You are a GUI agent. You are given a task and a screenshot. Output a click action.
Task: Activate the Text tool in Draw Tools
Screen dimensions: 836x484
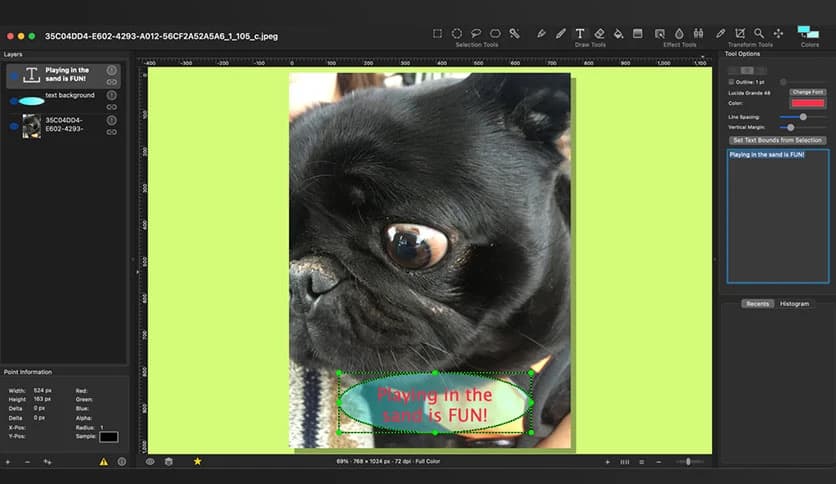[580, 33]
